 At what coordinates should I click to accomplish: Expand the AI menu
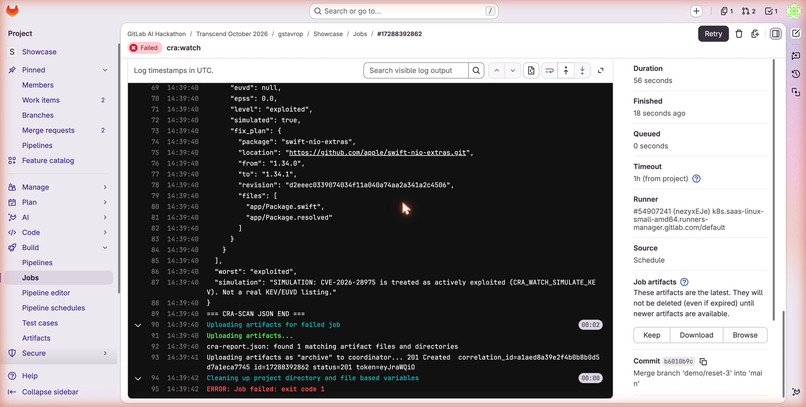tap(105, 217)
